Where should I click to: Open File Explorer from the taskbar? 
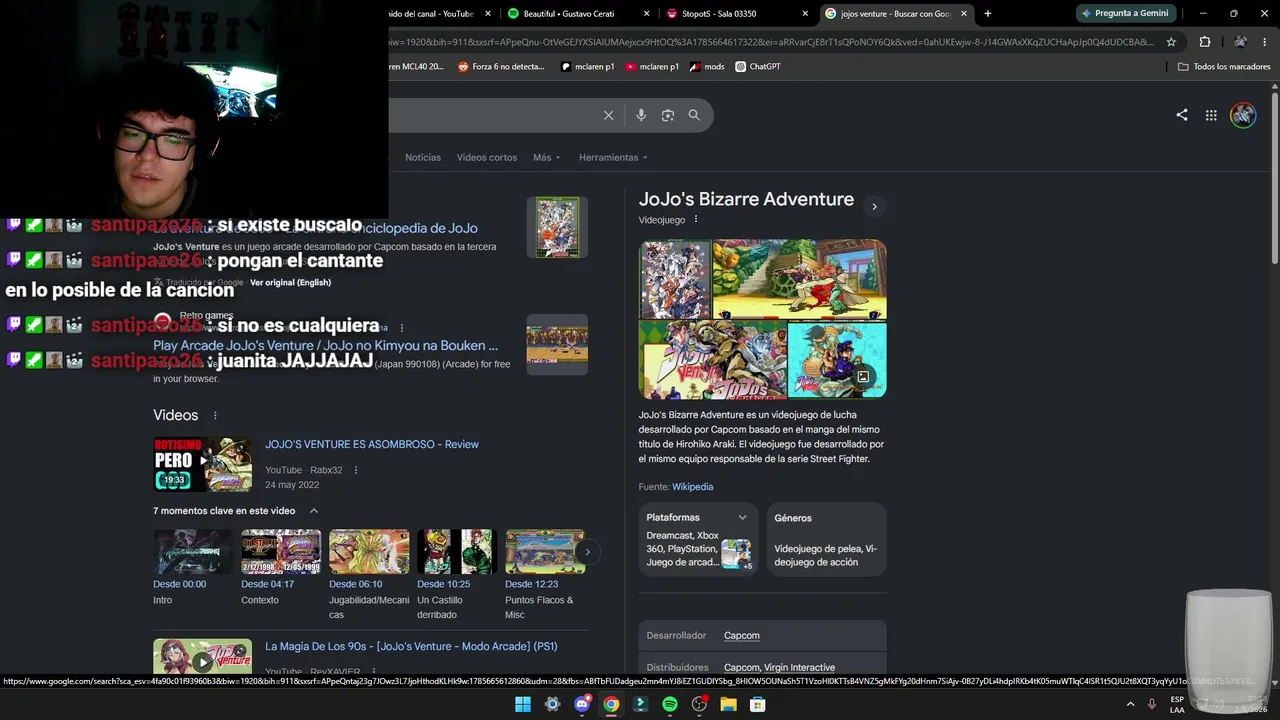(x=728, y=704)
